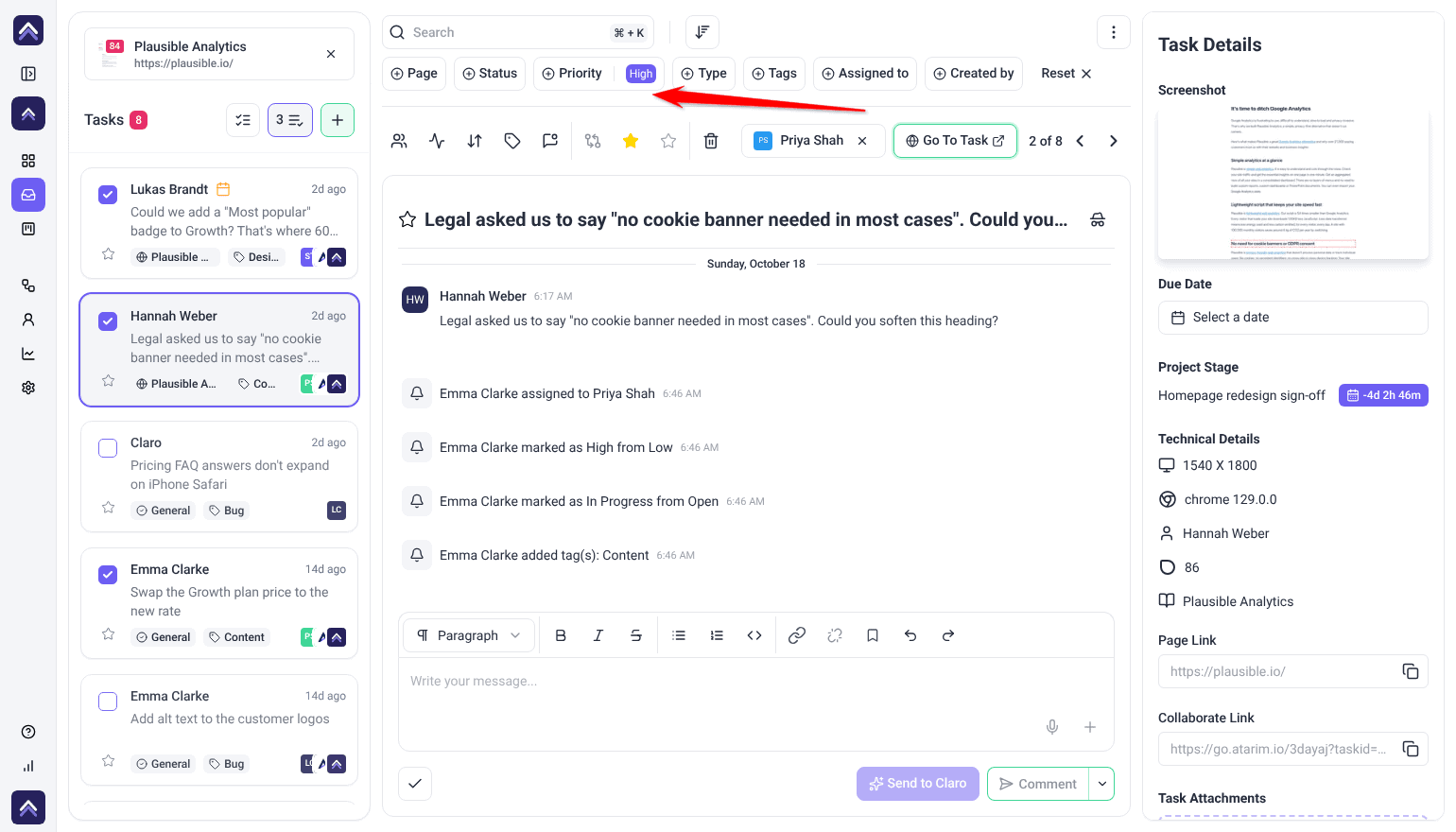Click the filled yellow star icon
Viewport: 1456px width, 832px height.
pyautogui.click(x=631, y=141)
